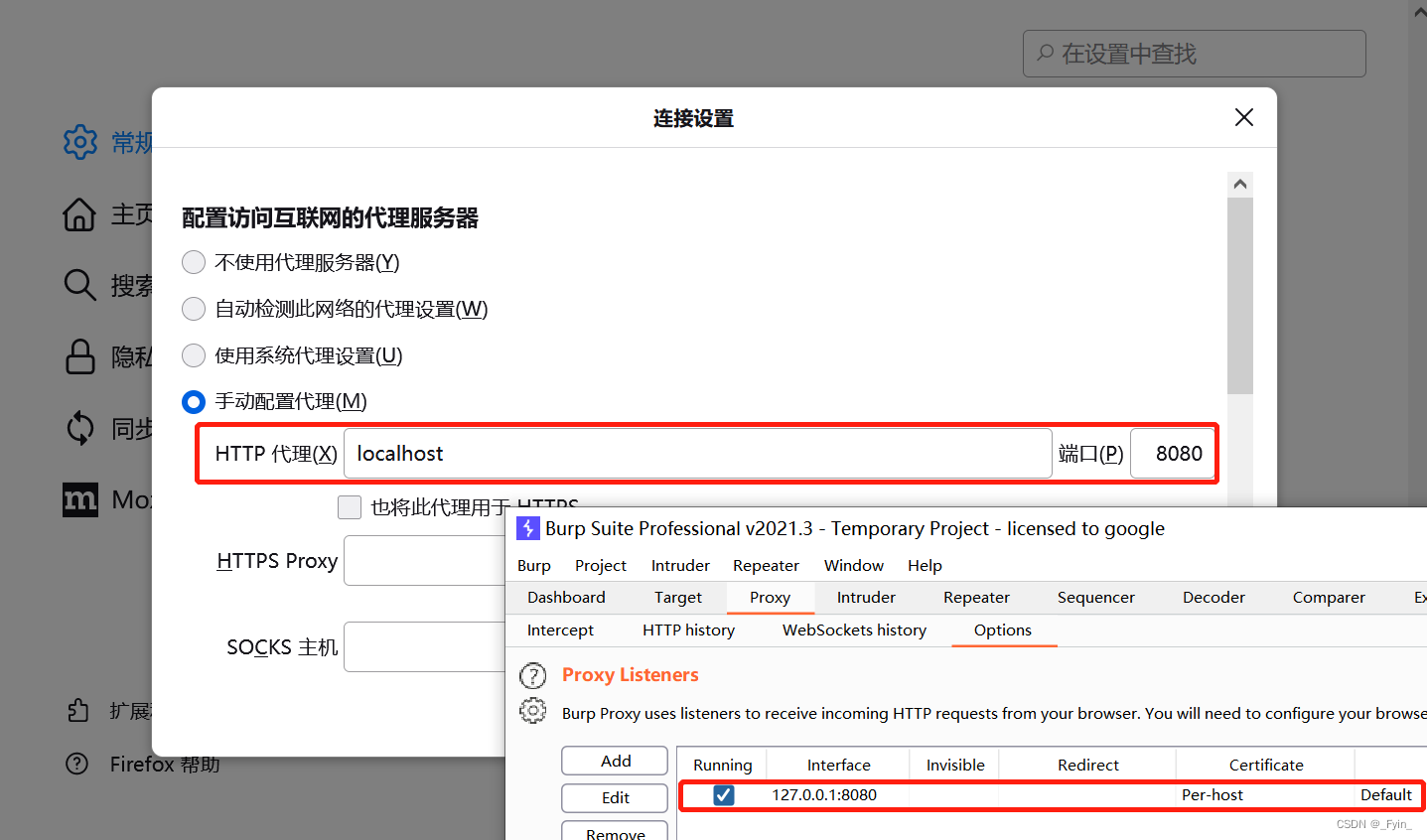Image resolution: width=1427 pixels, height=840 pixels.
Task: Open Repeater menu in Burp menu bar
Action: [766, 565]
